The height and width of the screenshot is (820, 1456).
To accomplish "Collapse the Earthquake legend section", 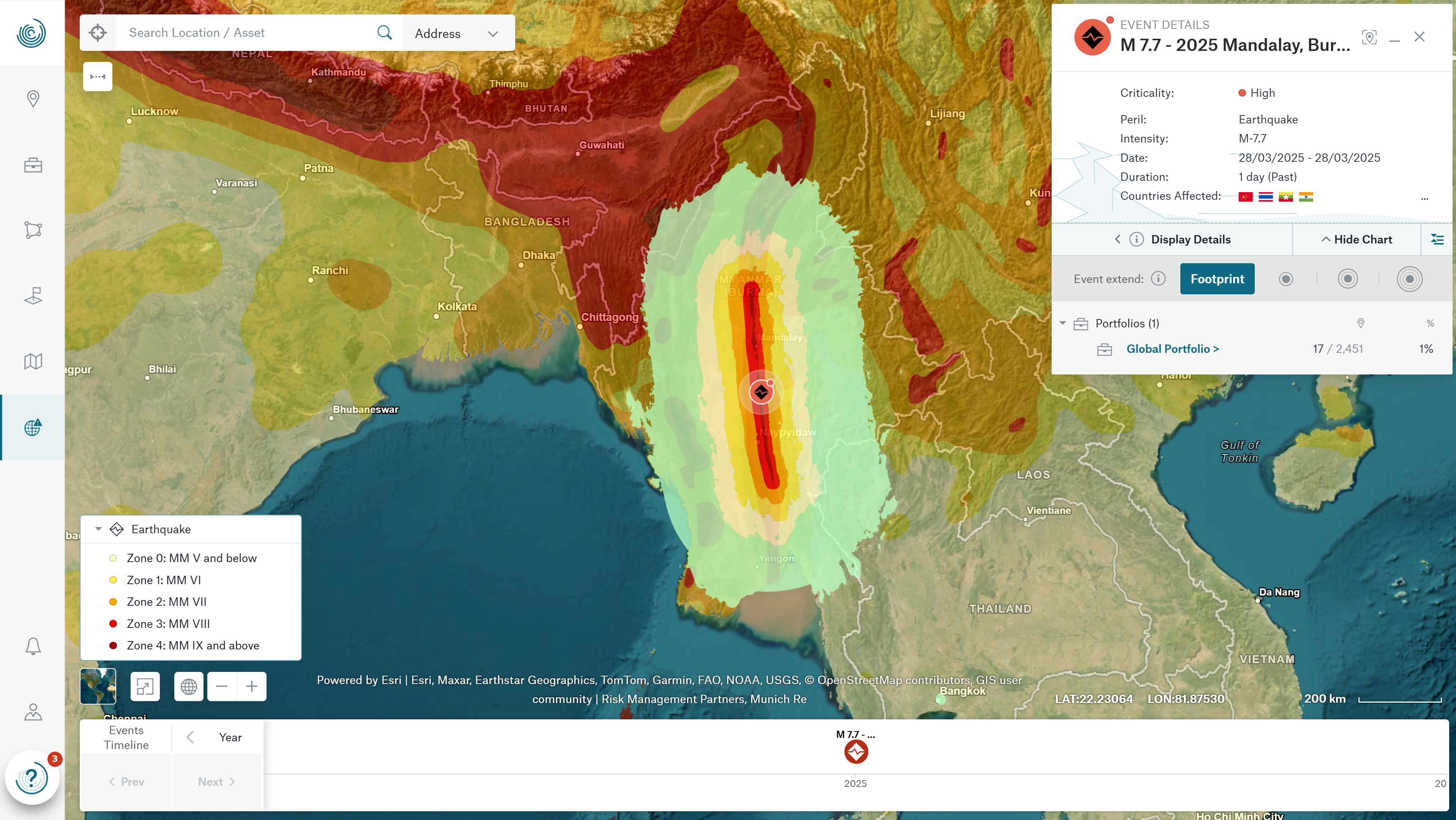I will [x=99, y=529].
